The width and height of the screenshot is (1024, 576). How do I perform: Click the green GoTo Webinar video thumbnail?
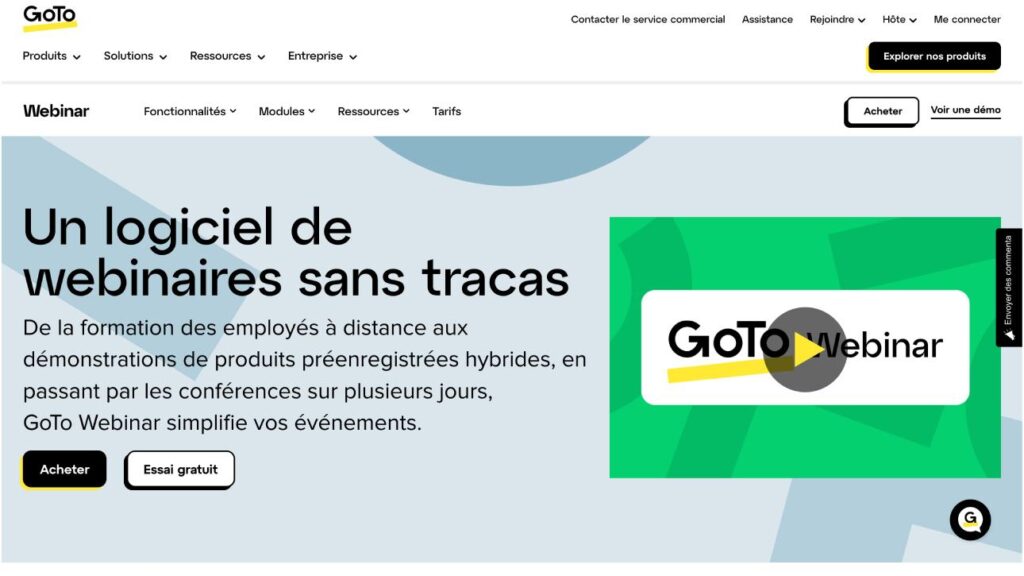[x=805, y=347]
